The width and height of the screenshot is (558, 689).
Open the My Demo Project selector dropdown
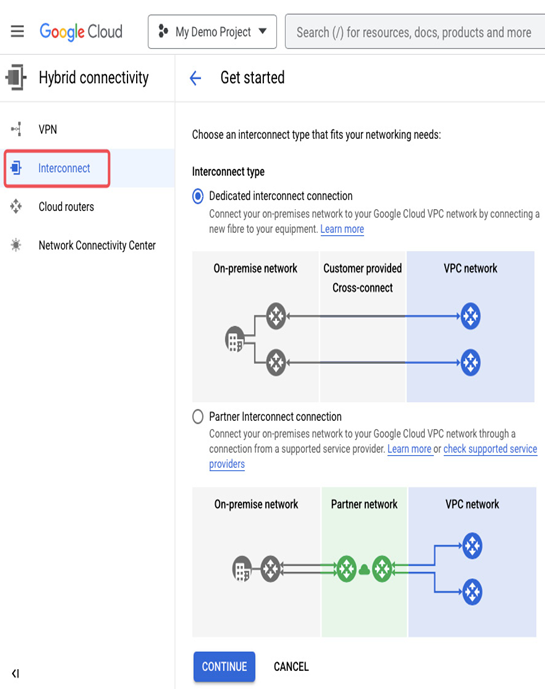[x=212, y=32]
